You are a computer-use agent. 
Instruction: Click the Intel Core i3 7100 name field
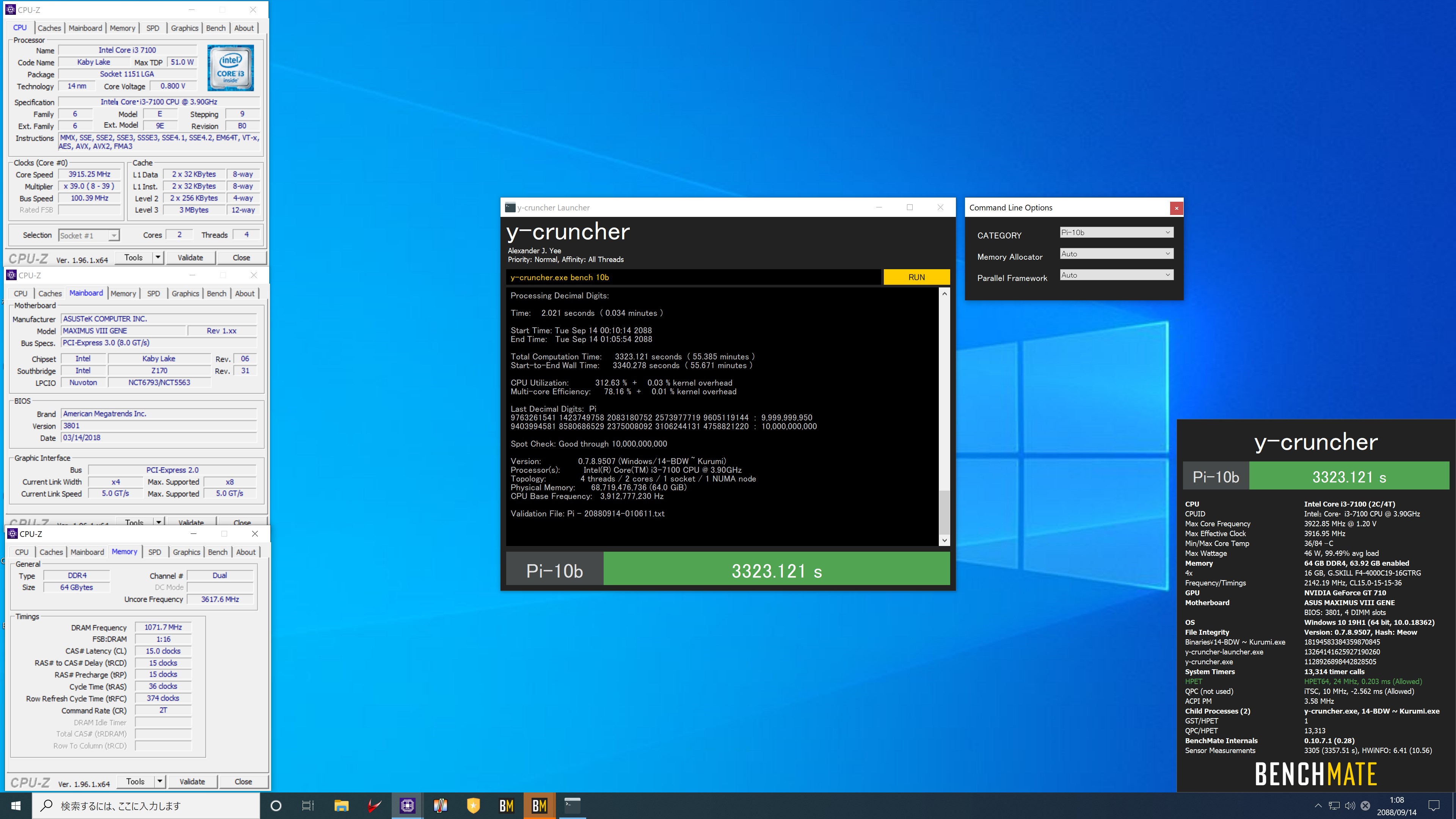pos(127,50)
